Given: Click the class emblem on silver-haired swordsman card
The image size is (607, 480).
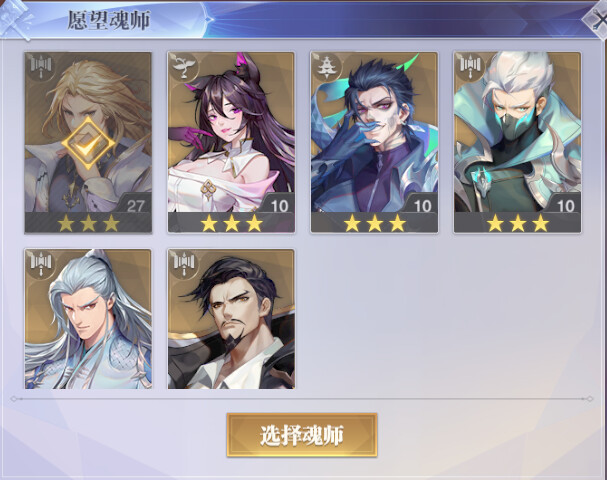Looking at the screenshot, I should (41, 265).
